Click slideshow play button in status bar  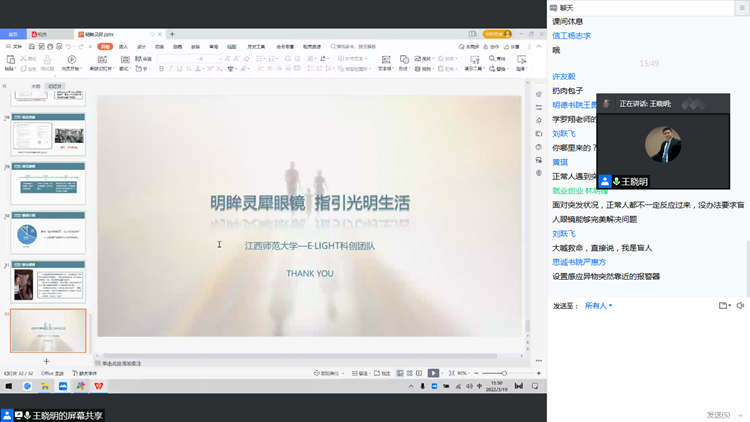coord(433,373)
